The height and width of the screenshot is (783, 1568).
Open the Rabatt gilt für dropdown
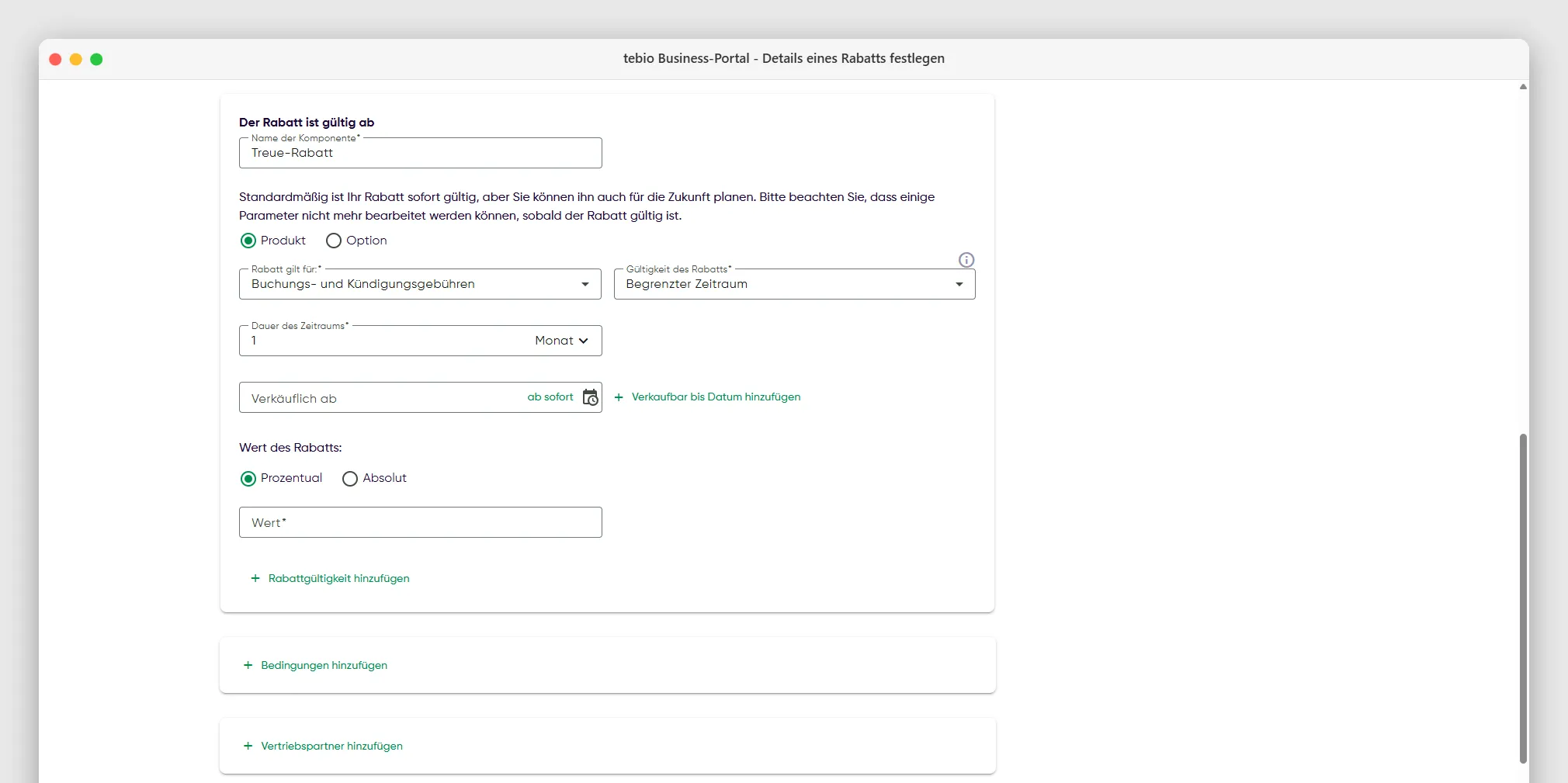point(420,284)
